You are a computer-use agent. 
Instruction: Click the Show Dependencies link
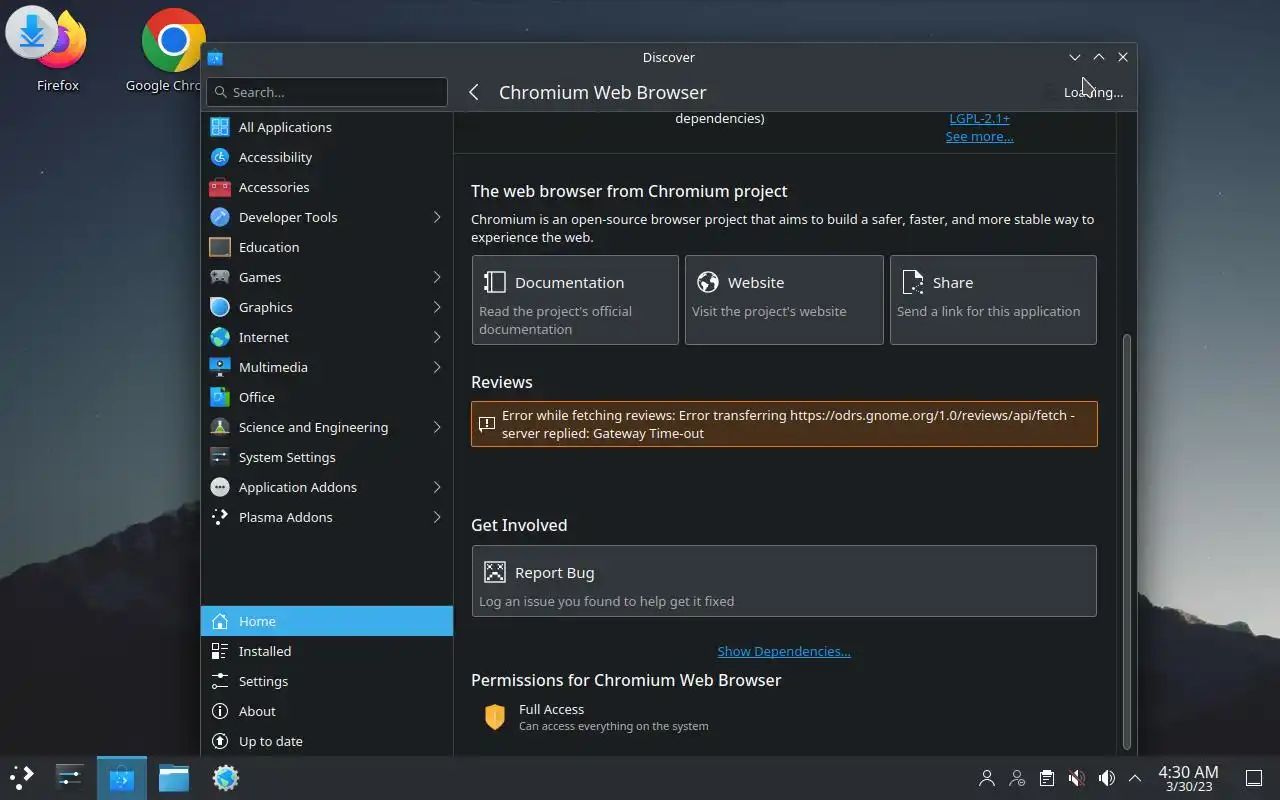784,651
